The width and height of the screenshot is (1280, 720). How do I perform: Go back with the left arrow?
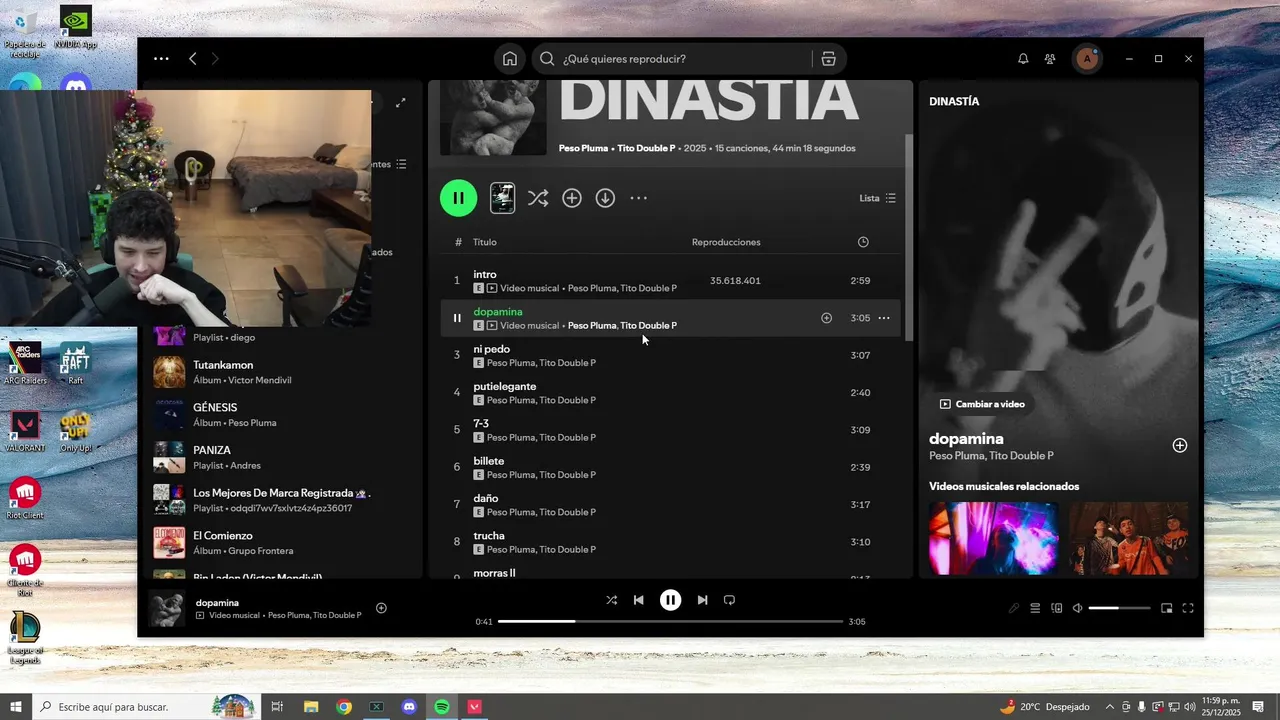click(x=193, y=59)
